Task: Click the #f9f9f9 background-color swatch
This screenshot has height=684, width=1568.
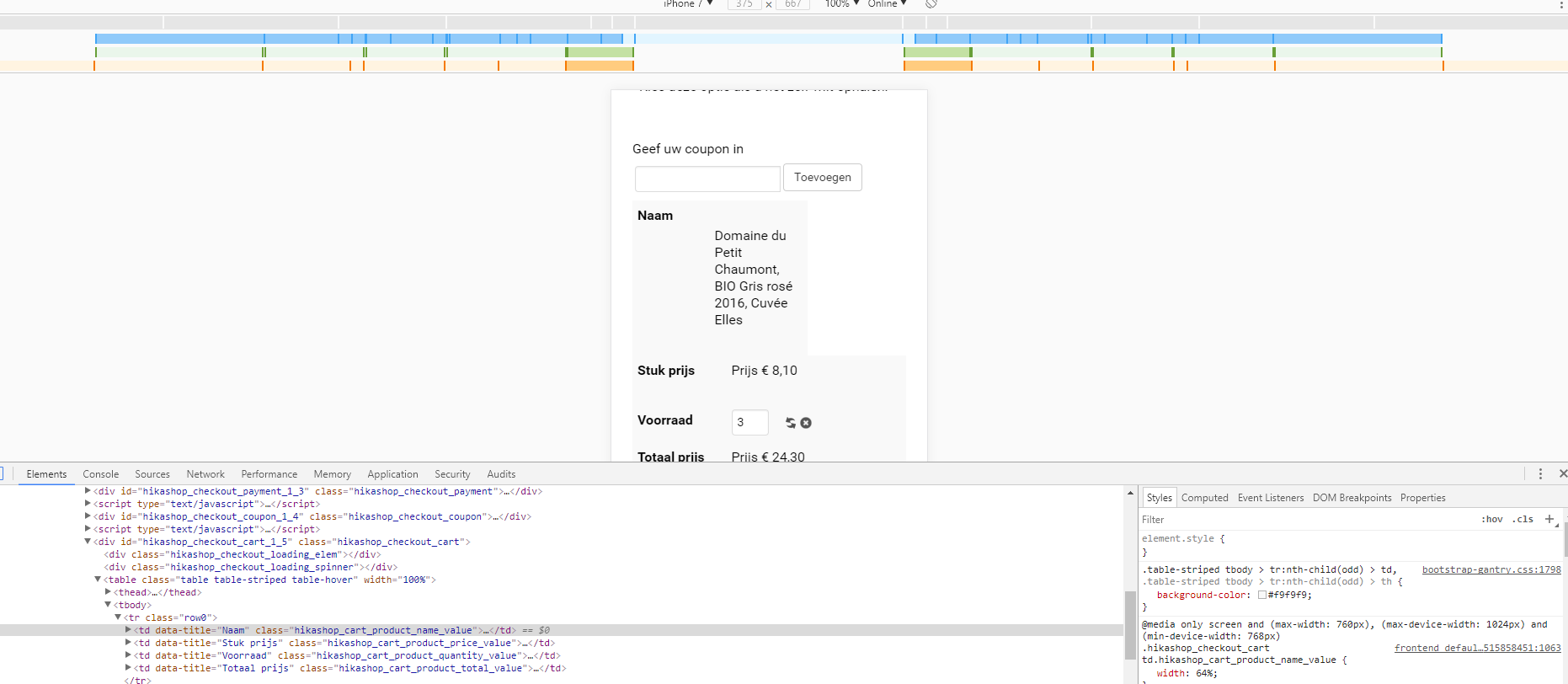Action: 1262,595
